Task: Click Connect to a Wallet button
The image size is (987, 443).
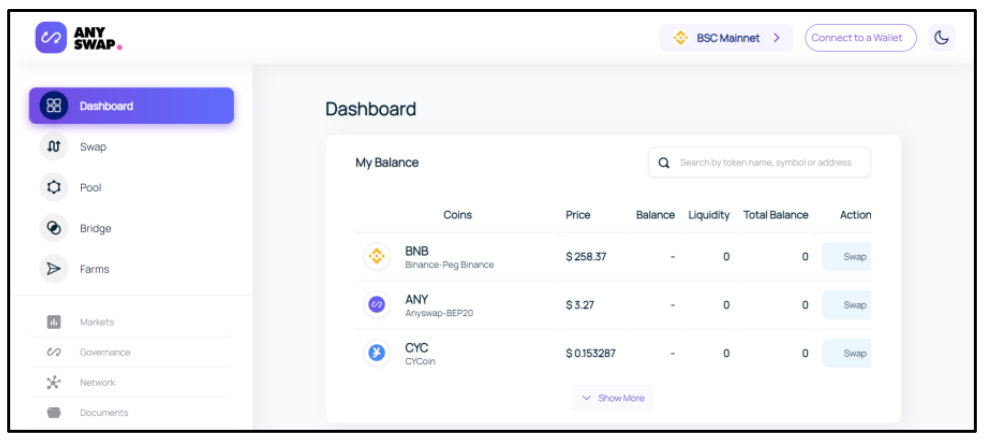Action: [x=860, y=38]
